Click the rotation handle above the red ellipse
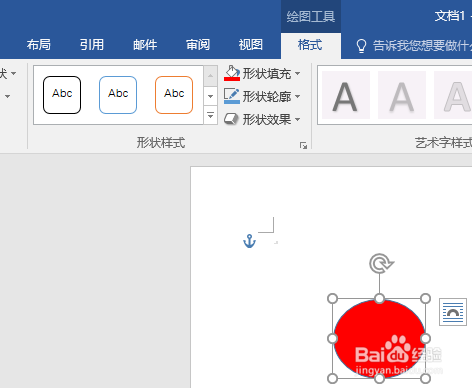This screenshot has width=472, height=388. [381, 263]
